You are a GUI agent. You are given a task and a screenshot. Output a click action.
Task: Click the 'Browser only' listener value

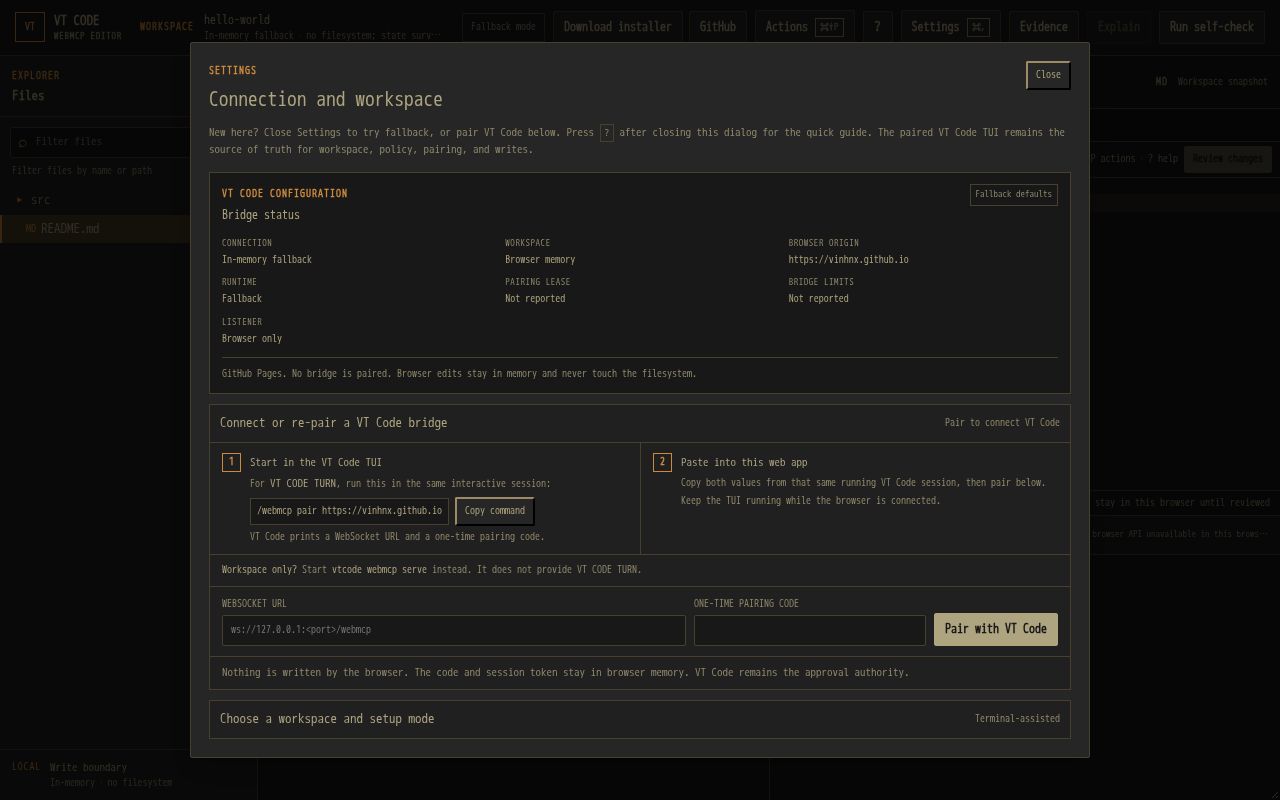(x=252, y=339)
